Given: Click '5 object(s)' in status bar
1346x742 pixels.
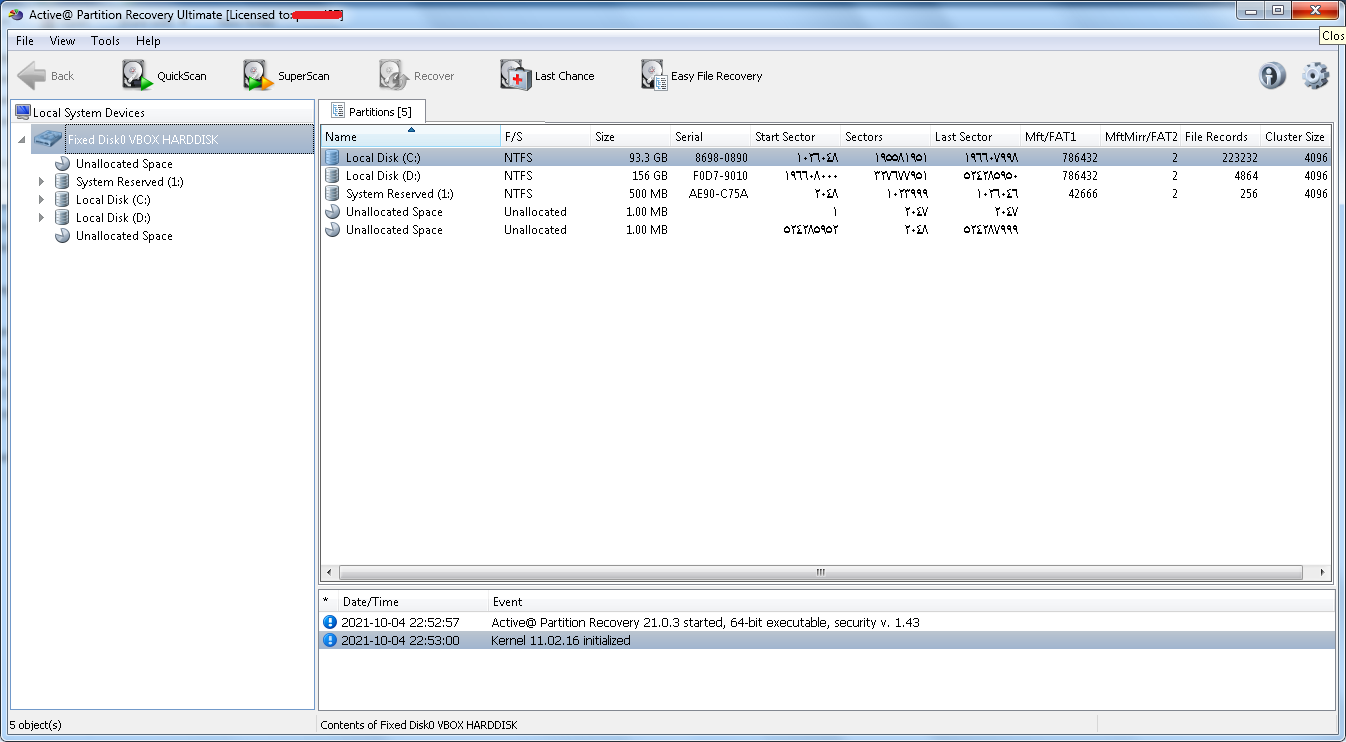Looking at the screenshot, I should click(35, 724).
